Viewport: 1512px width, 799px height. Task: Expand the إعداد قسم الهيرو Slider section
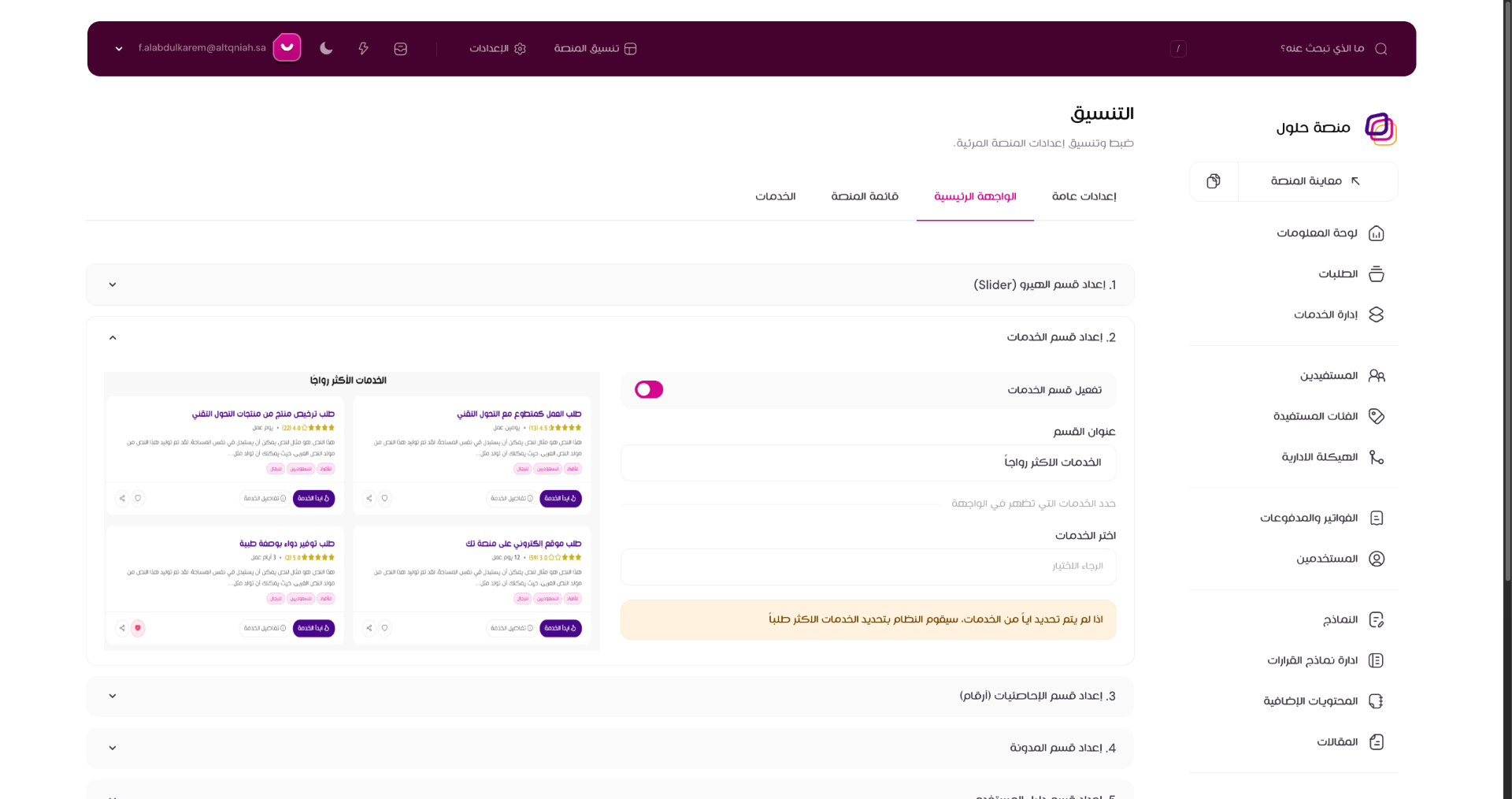click(113, 284)
